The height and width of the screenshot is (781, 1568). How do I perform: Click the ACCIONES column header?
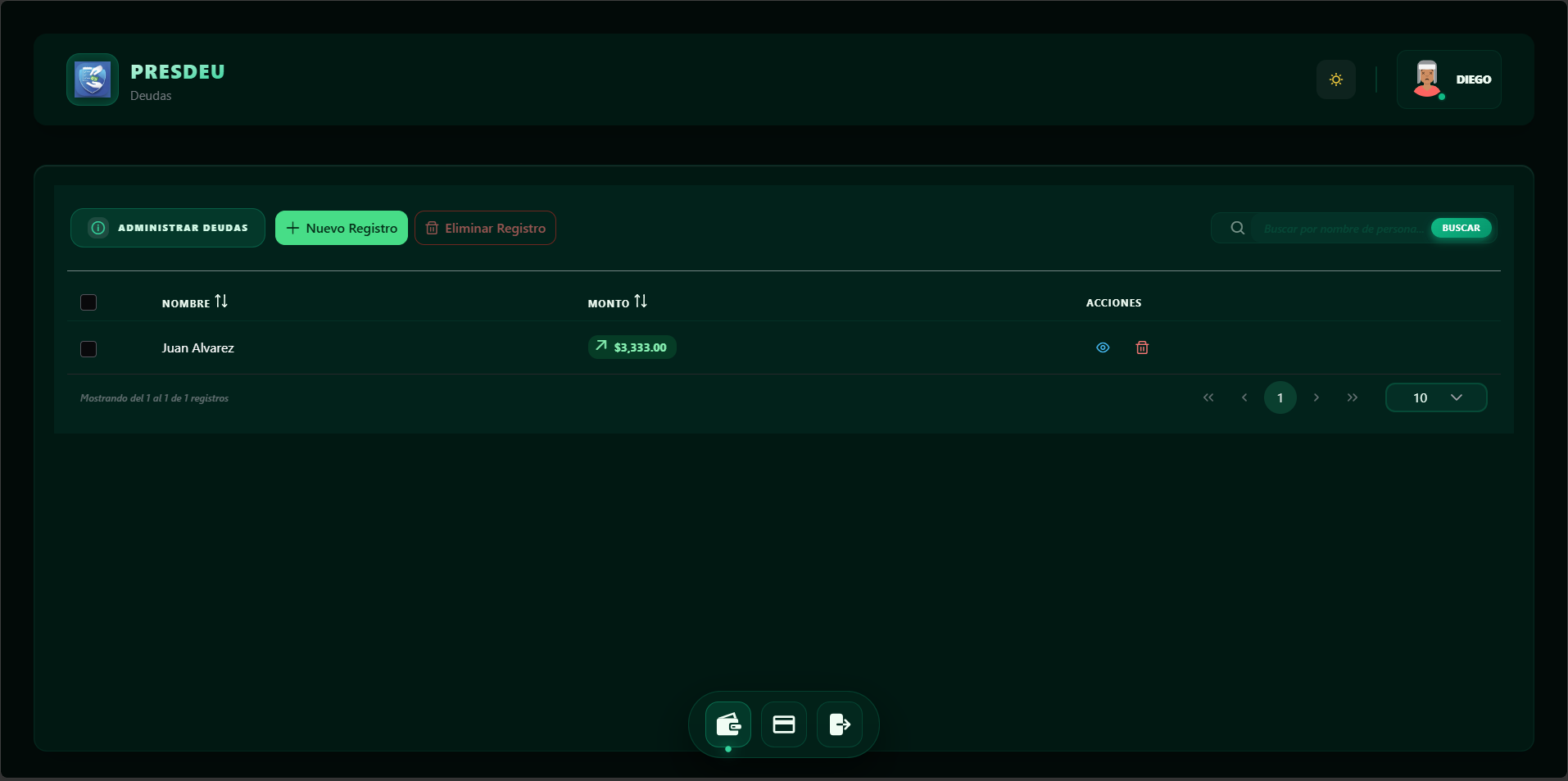tap(1113, 303)
